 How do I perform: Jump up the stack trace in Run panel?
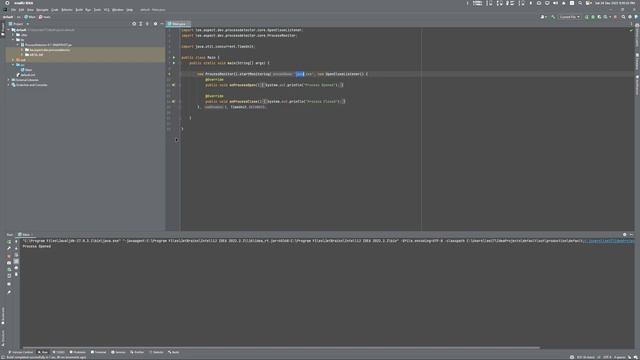pyautogui.click(x=16, y=242)
